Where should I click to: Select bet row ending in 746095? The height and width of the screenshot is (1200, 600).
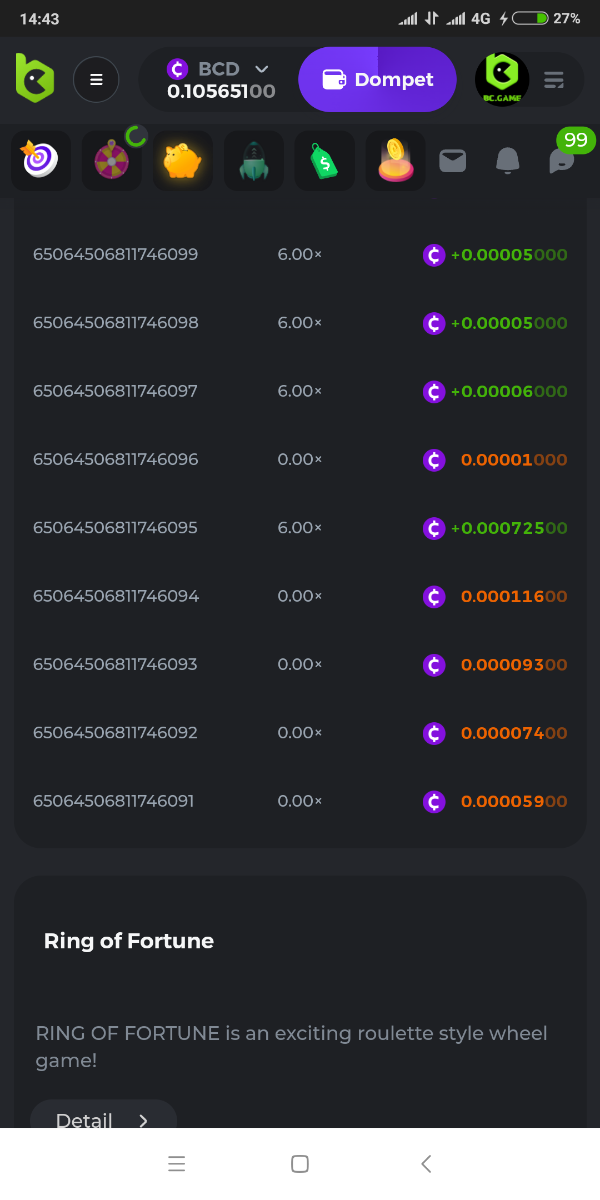(x=116, y=528)
